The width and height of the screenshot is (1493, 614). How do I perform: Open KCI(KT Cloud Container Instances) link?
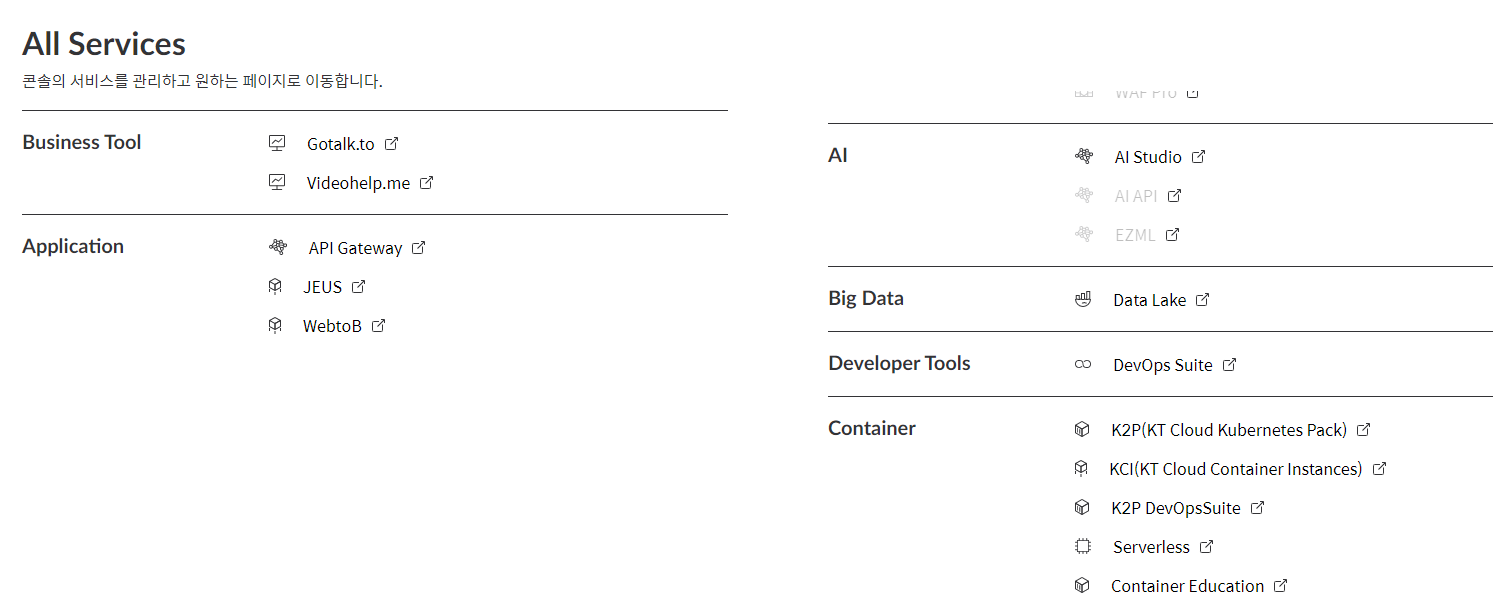(x=1235, y=469)
